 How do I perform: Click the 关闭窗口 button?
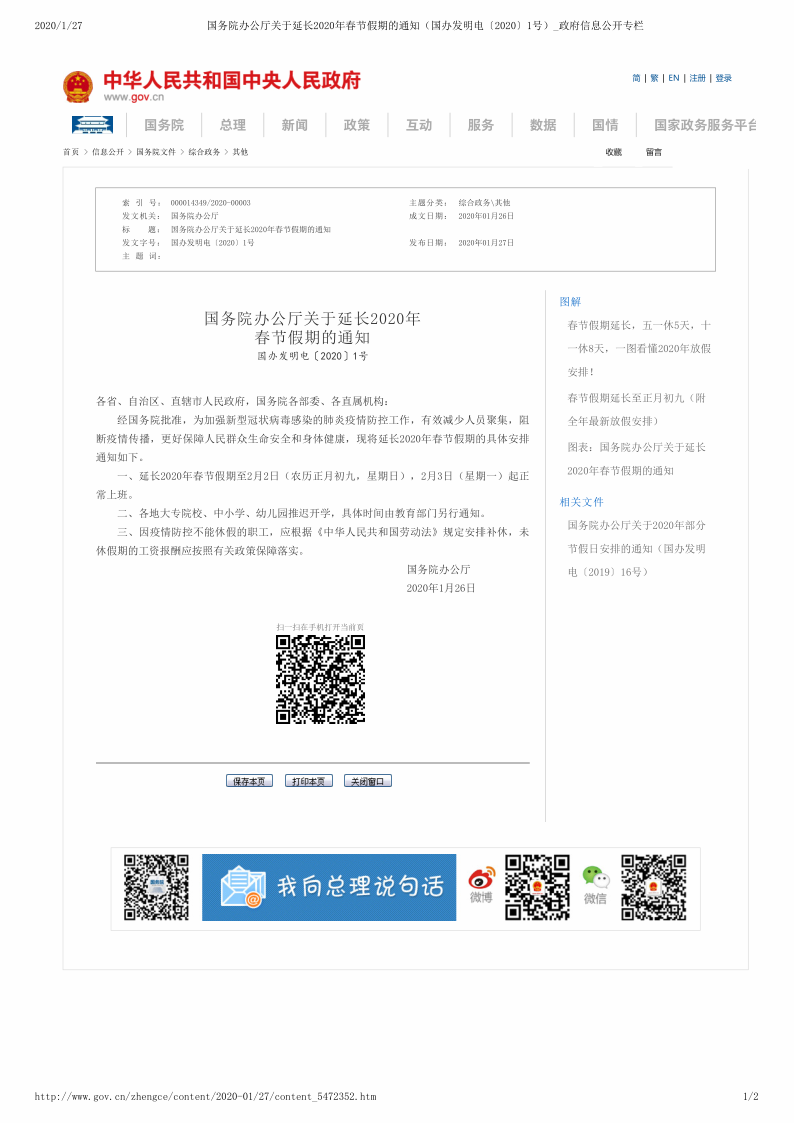pos(367,781)
